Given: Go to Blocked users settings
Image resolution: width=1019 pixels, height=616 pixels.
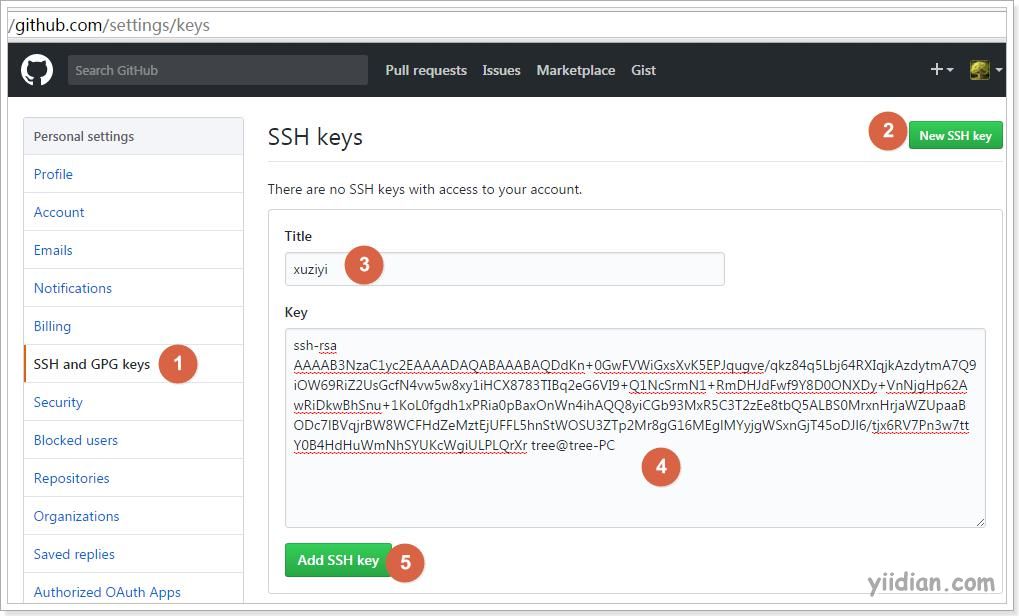Looking at the screenshot, I should tap(133, 440).
